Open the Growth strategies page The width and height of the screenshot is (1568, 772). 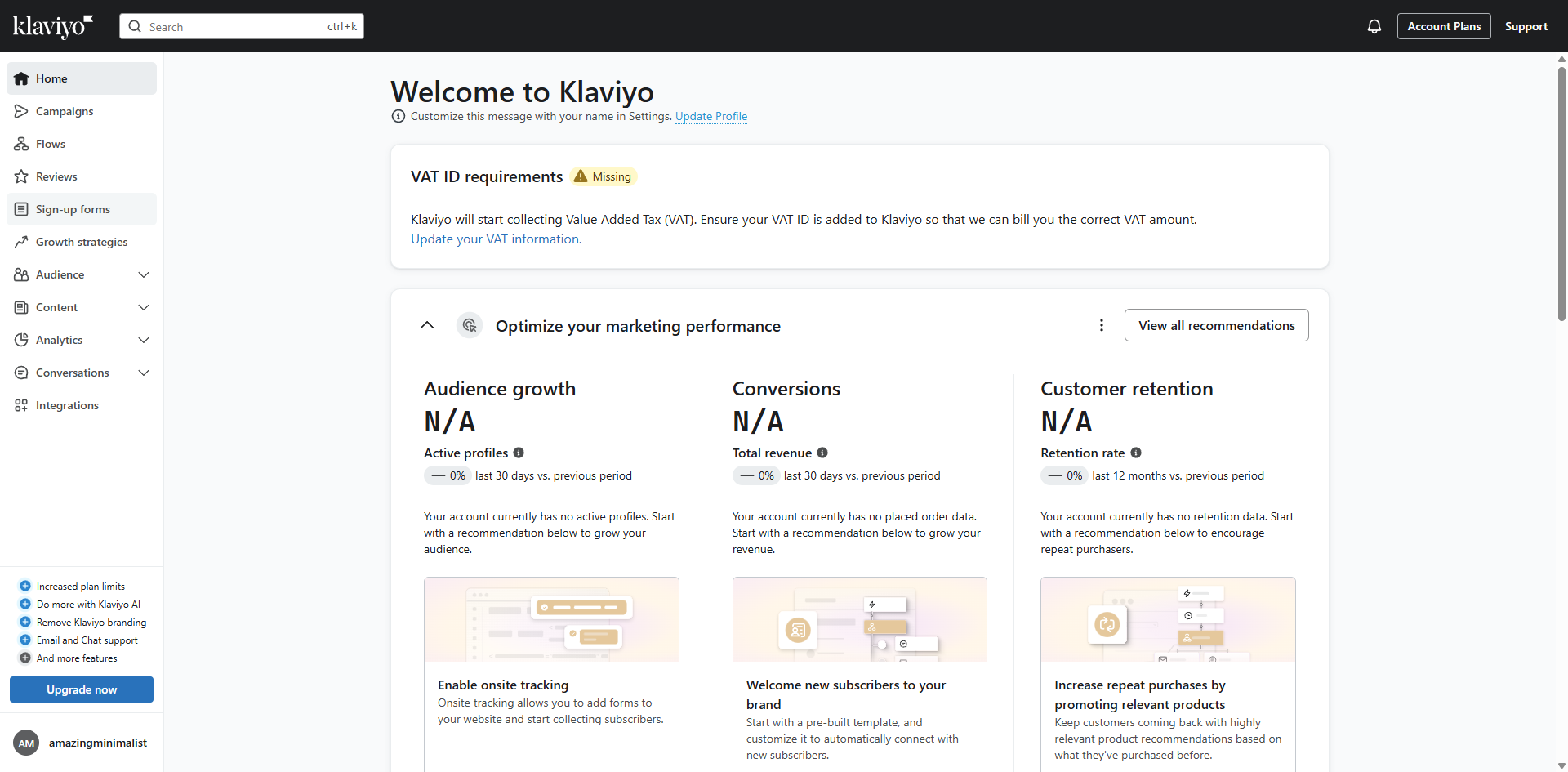point(82,242)
